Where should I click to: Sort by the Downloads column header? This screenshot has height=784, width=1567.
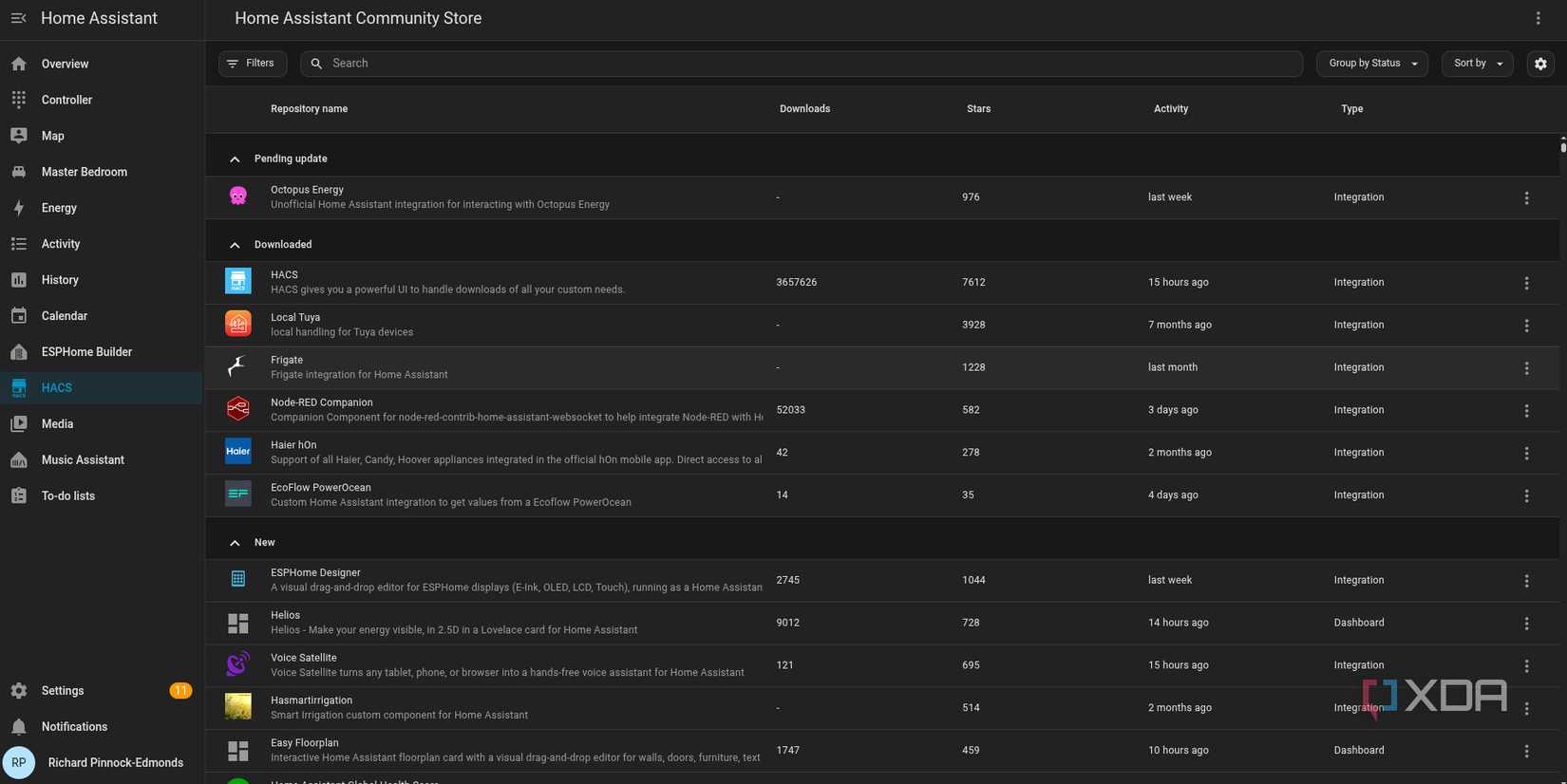804,109
